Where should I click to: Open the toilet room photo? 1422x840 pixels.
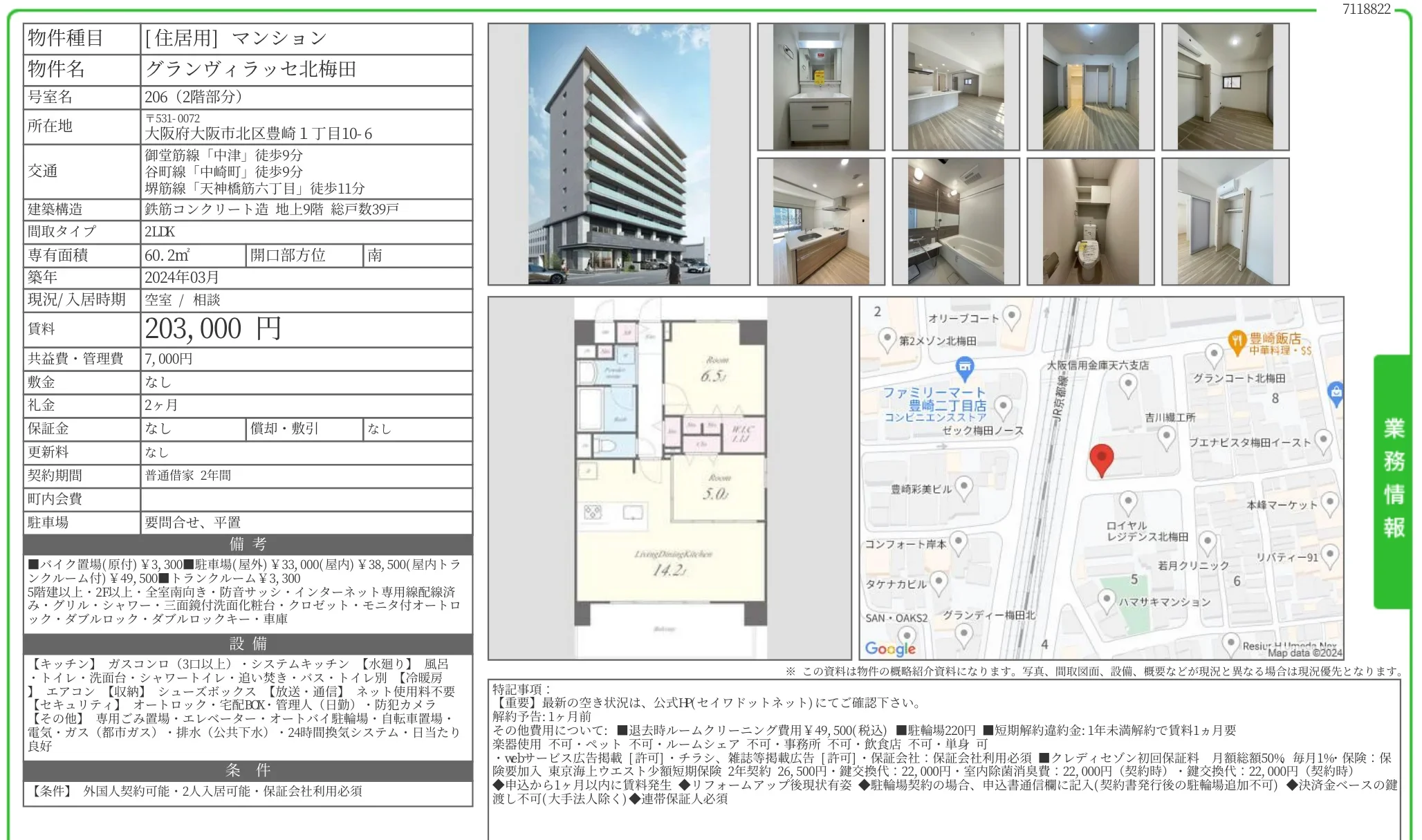[x=1090, y=221]
